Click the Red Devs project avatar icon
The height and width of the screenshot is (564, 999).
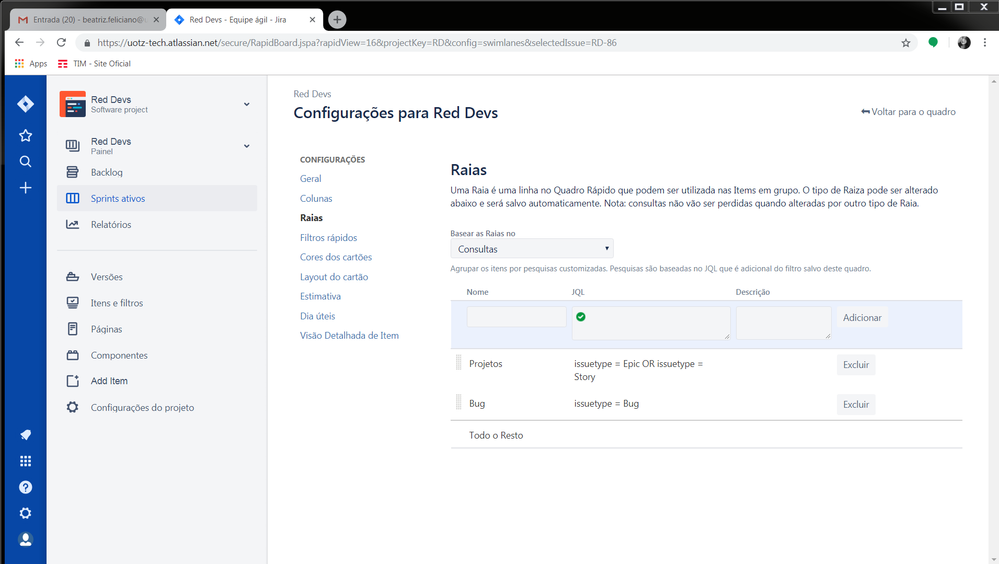(x=73, y=104)
